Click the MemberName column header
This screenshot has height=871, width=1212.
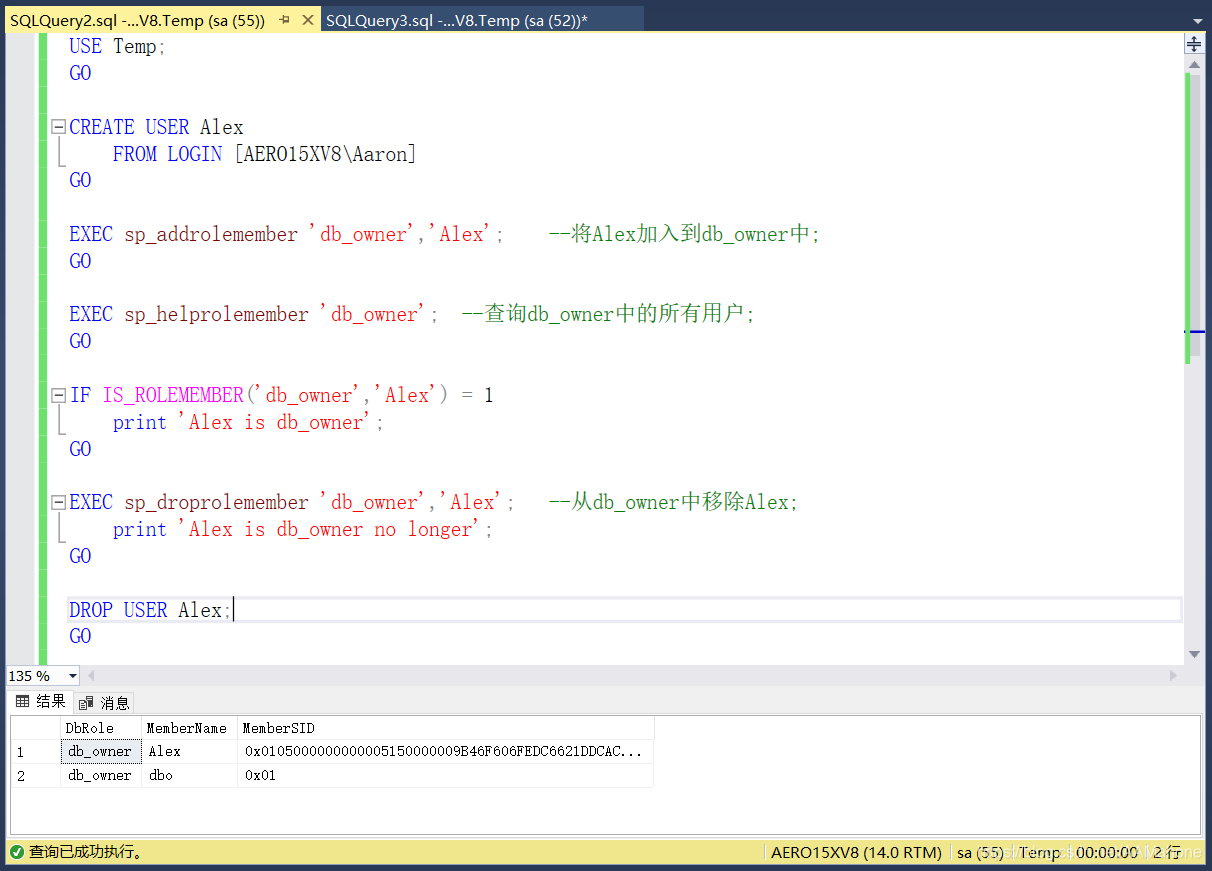pyautogui.click(x=189, y=728)
